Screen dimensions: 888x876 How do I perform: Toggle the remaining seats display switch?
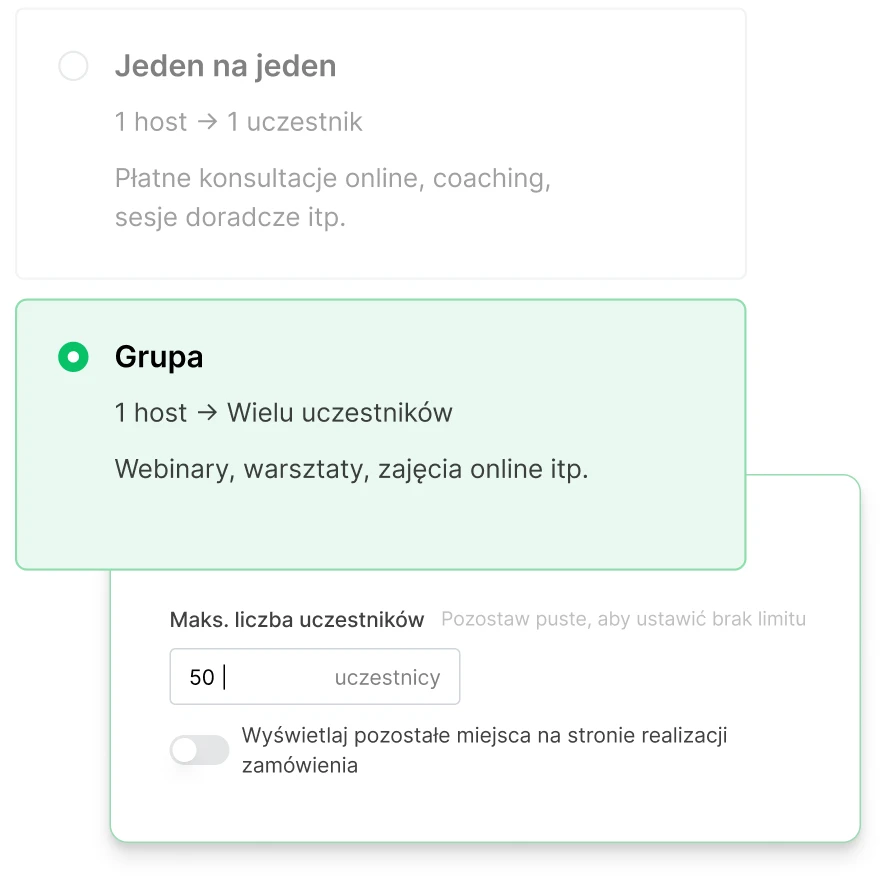pyautogui.click(x=200, y=750)
